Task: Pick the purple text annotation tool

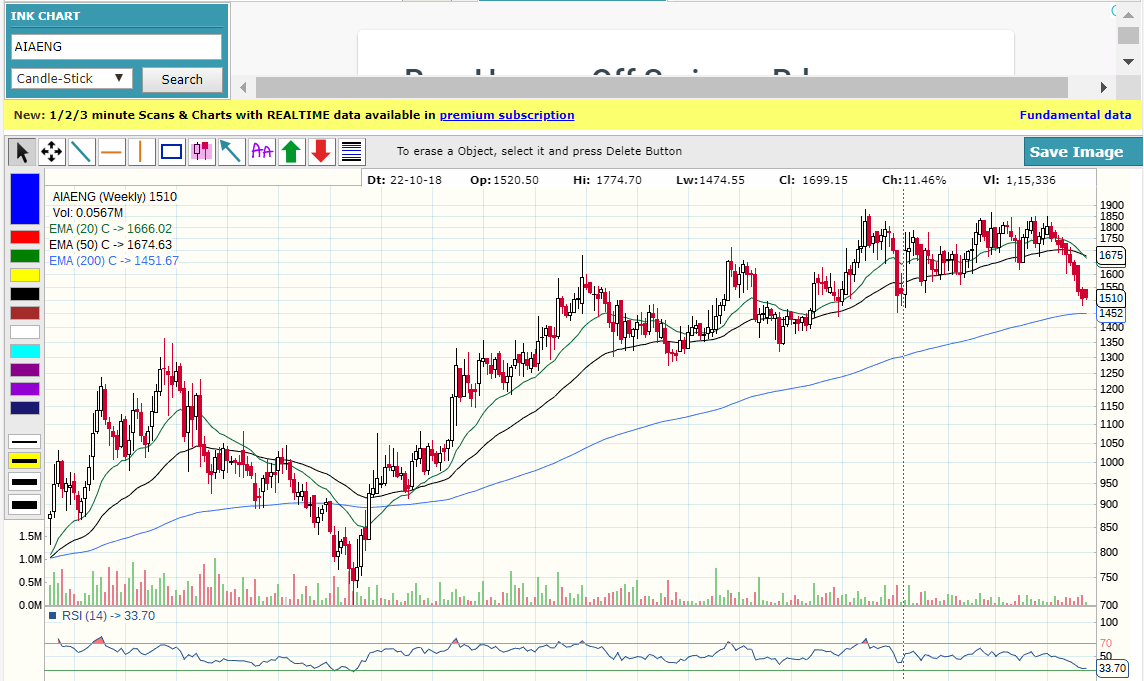Action: (x=262, y=152)
